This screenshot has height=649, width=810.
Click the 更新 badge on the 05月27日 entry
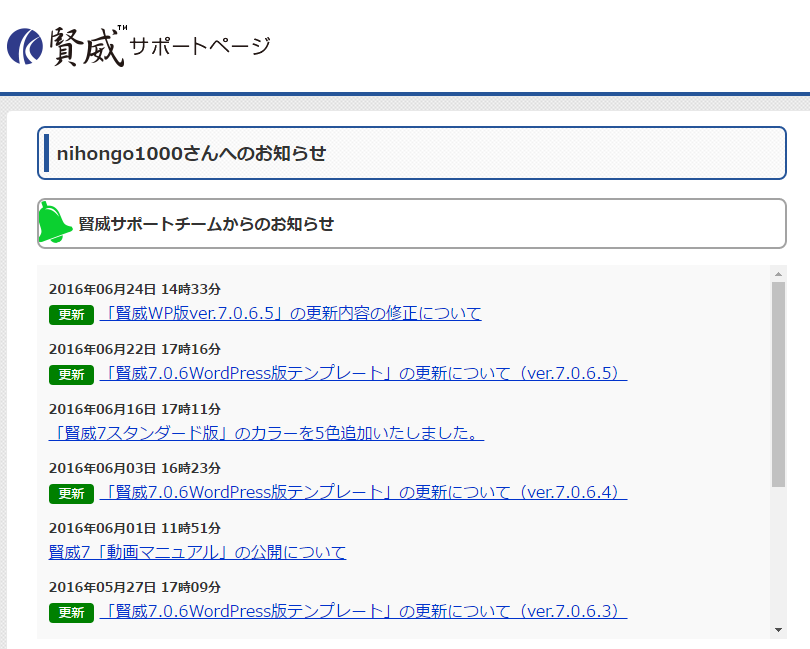(71, 613)
